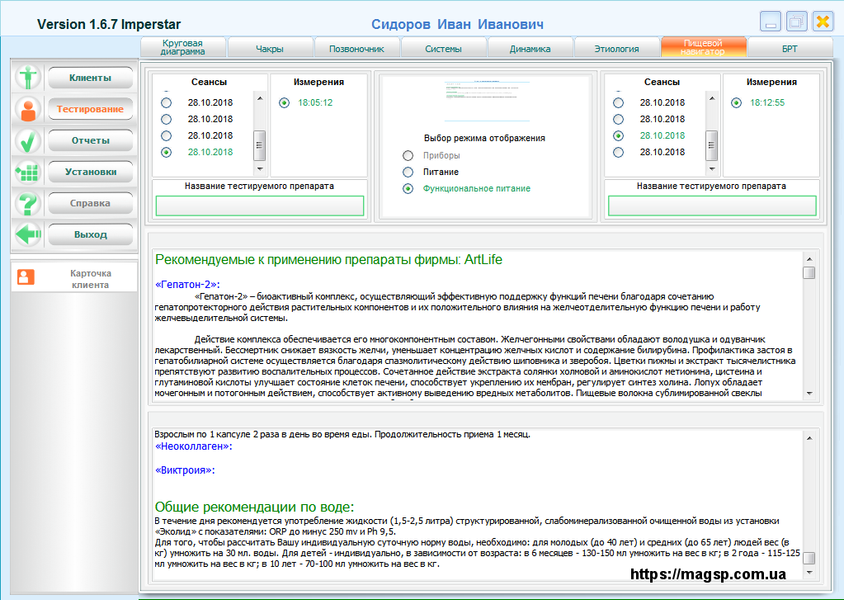The height and width of the screenshot is (600, 844).
Task: Select fourth 28.10.2018 session in right list
Action: 618,152
